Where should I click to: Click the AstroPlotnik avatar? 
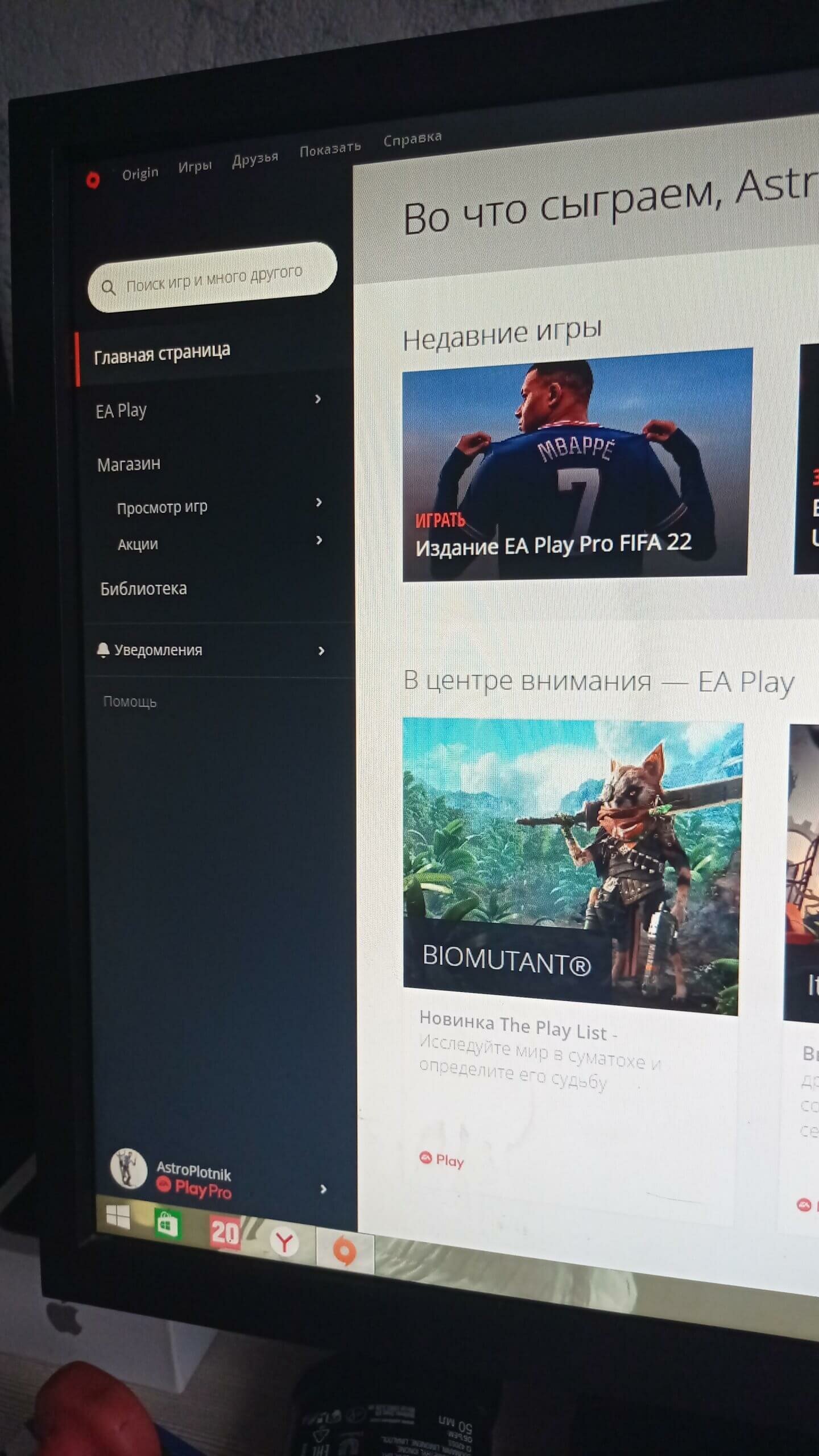(x=128, y=1169)
